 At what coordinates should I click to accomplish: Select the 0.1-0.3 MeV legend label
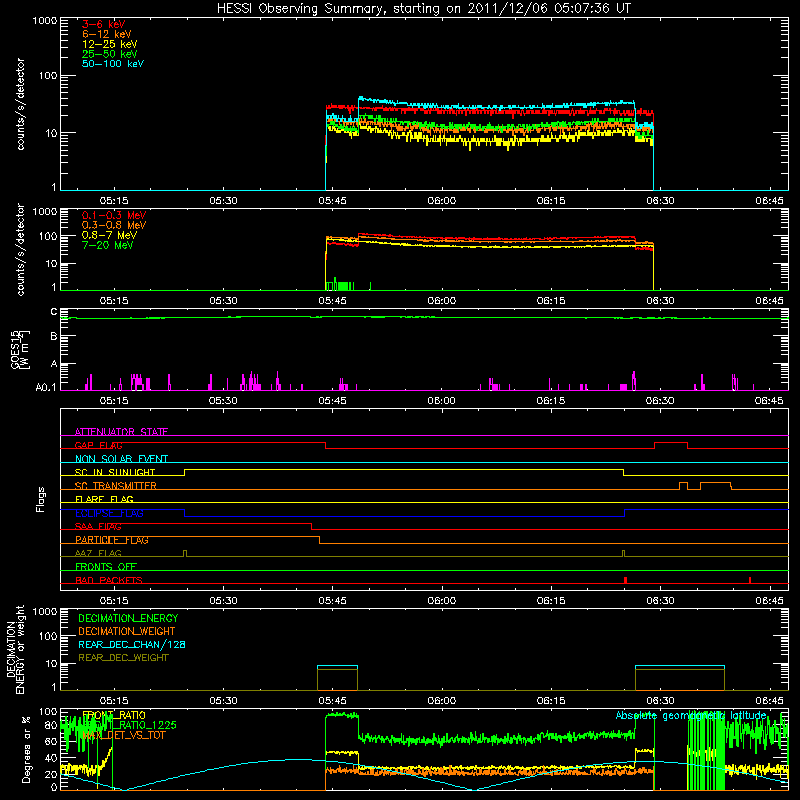pyautogui.click(x=114, y=215)
